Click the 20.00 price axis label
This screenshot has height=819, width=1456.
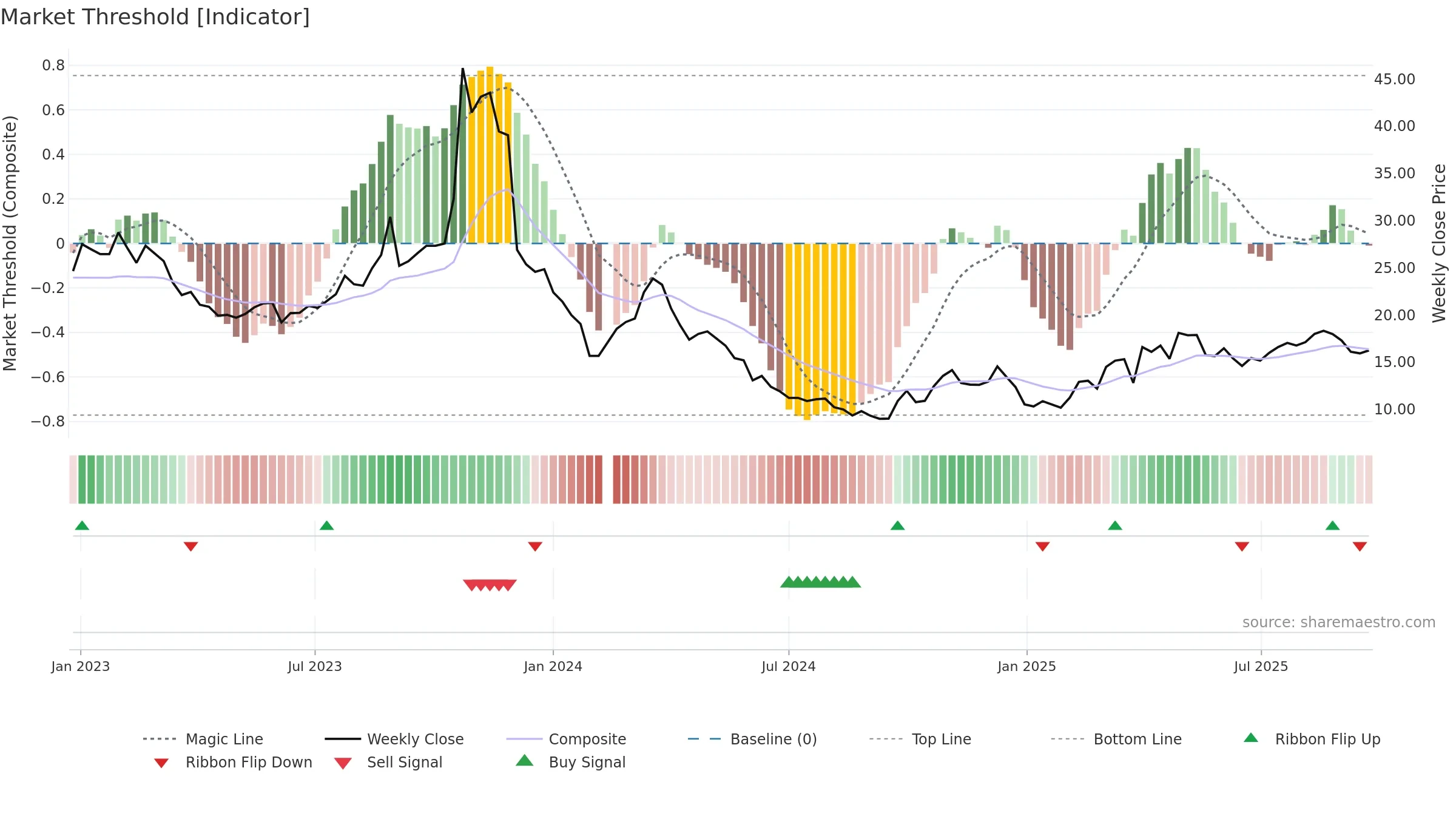1394,315
